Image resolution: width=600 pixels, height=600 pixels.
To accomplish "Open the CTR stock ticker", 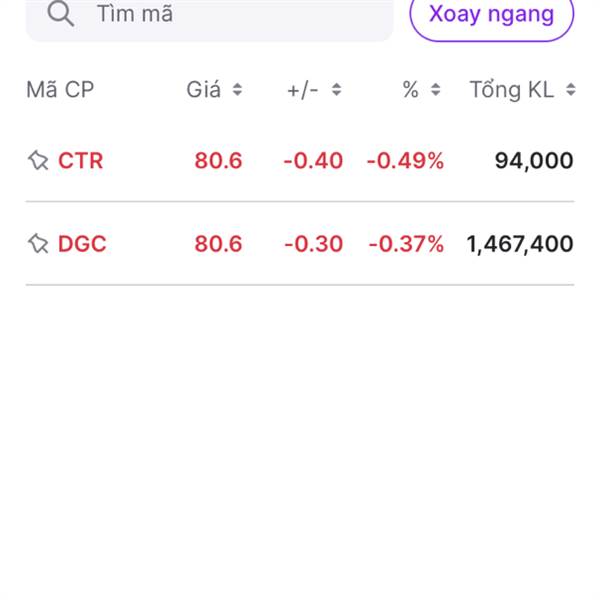I will [81, 160].
